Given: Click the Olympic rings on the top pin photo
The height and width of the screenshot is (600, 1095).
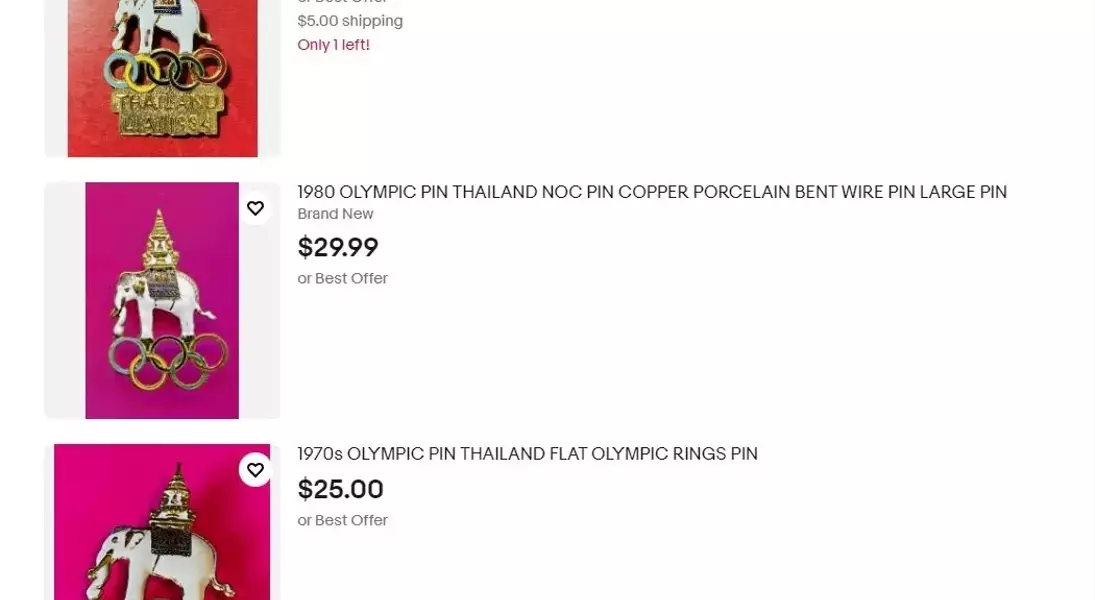Looking at the screenshot, I should pyautogui.click(x=165, y=70).
